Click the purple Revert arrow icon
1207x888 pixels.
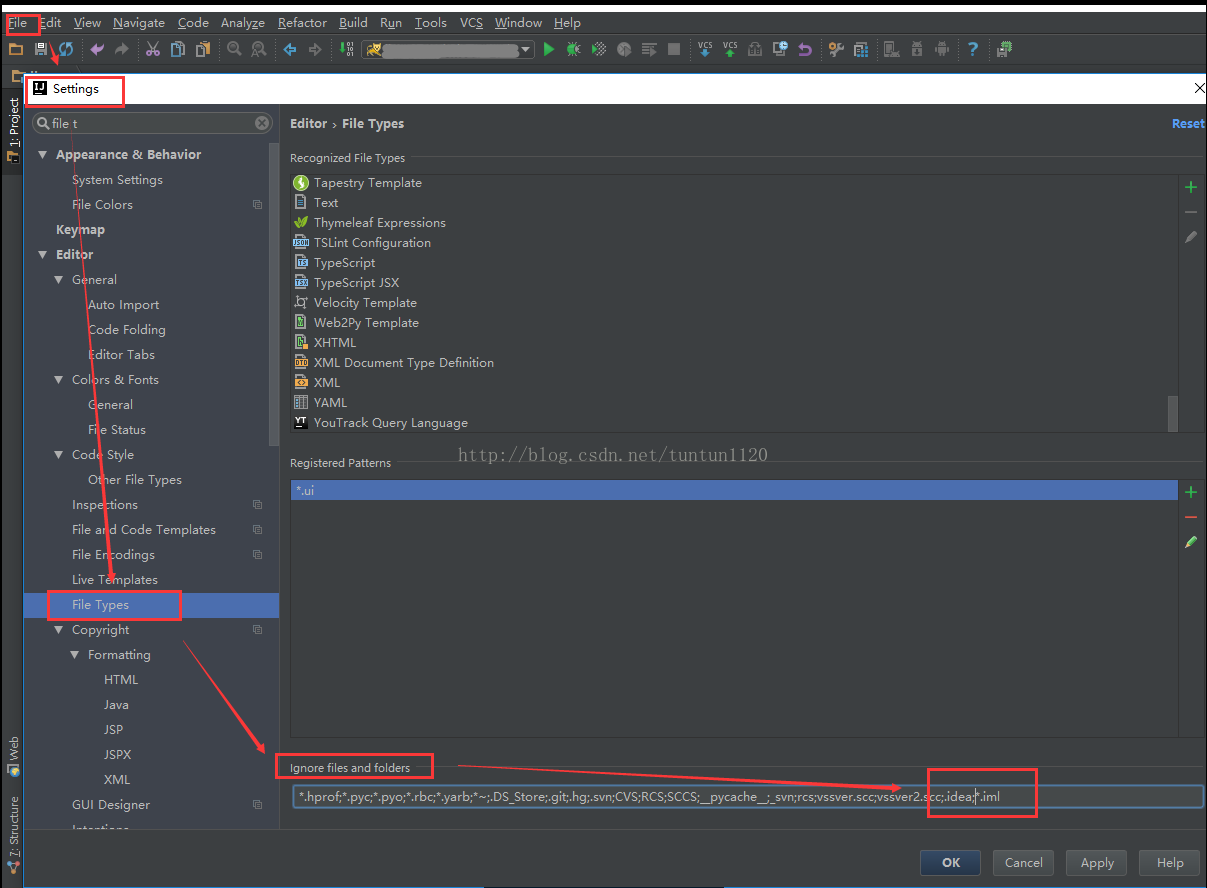coord(804,49)
